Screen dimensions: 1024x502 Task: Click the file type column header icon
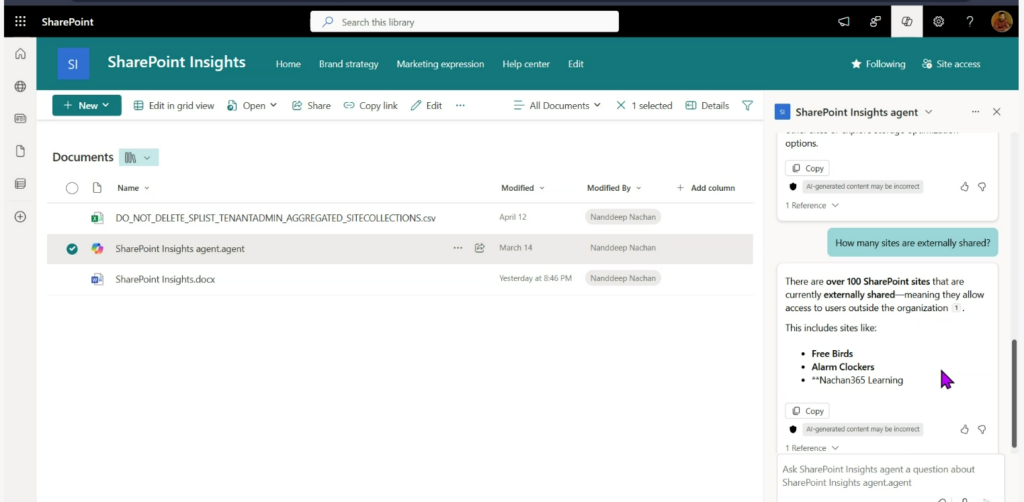pos(97,188)
